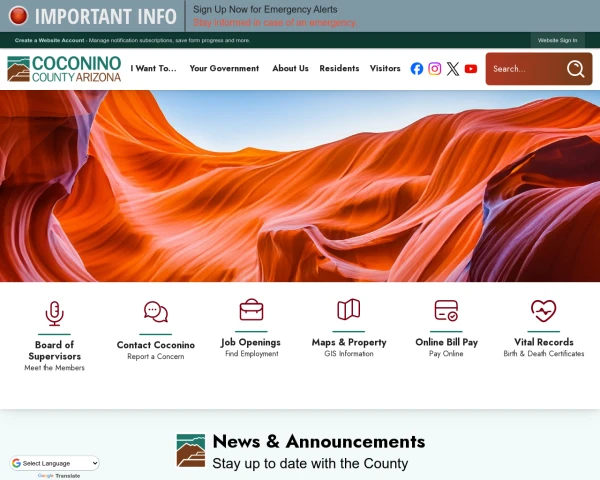Click Find Employment subtitle
This screenshot has width=600, height=480.
tap(252, 354)
